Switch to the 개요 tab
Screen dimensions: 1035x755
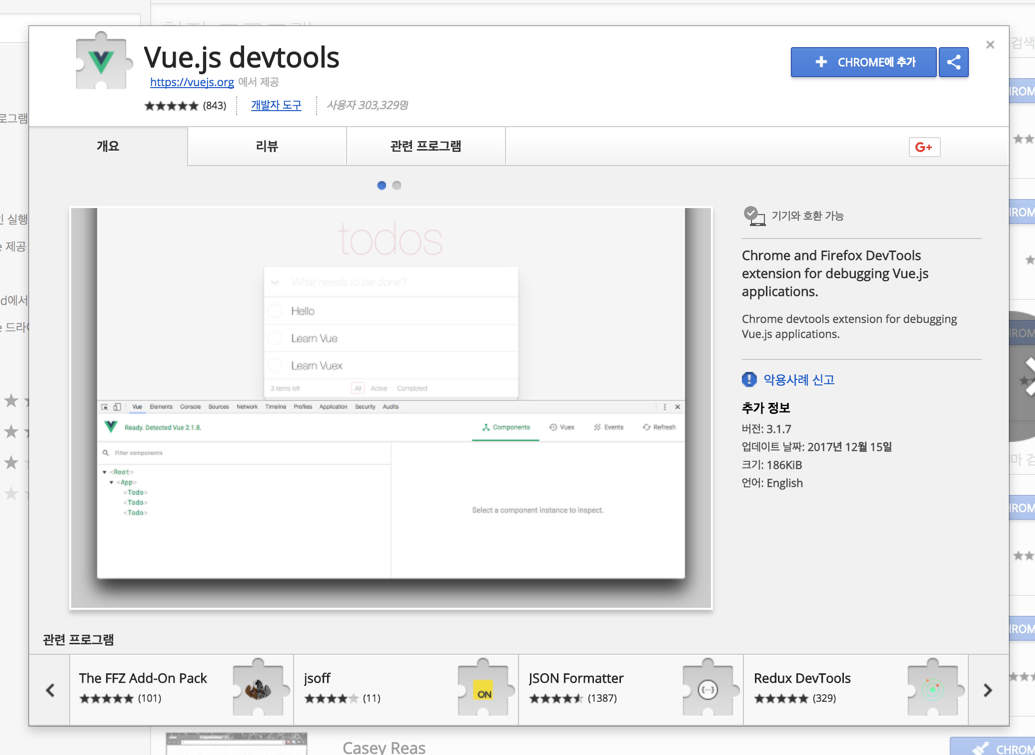click(x=108, y=146)
